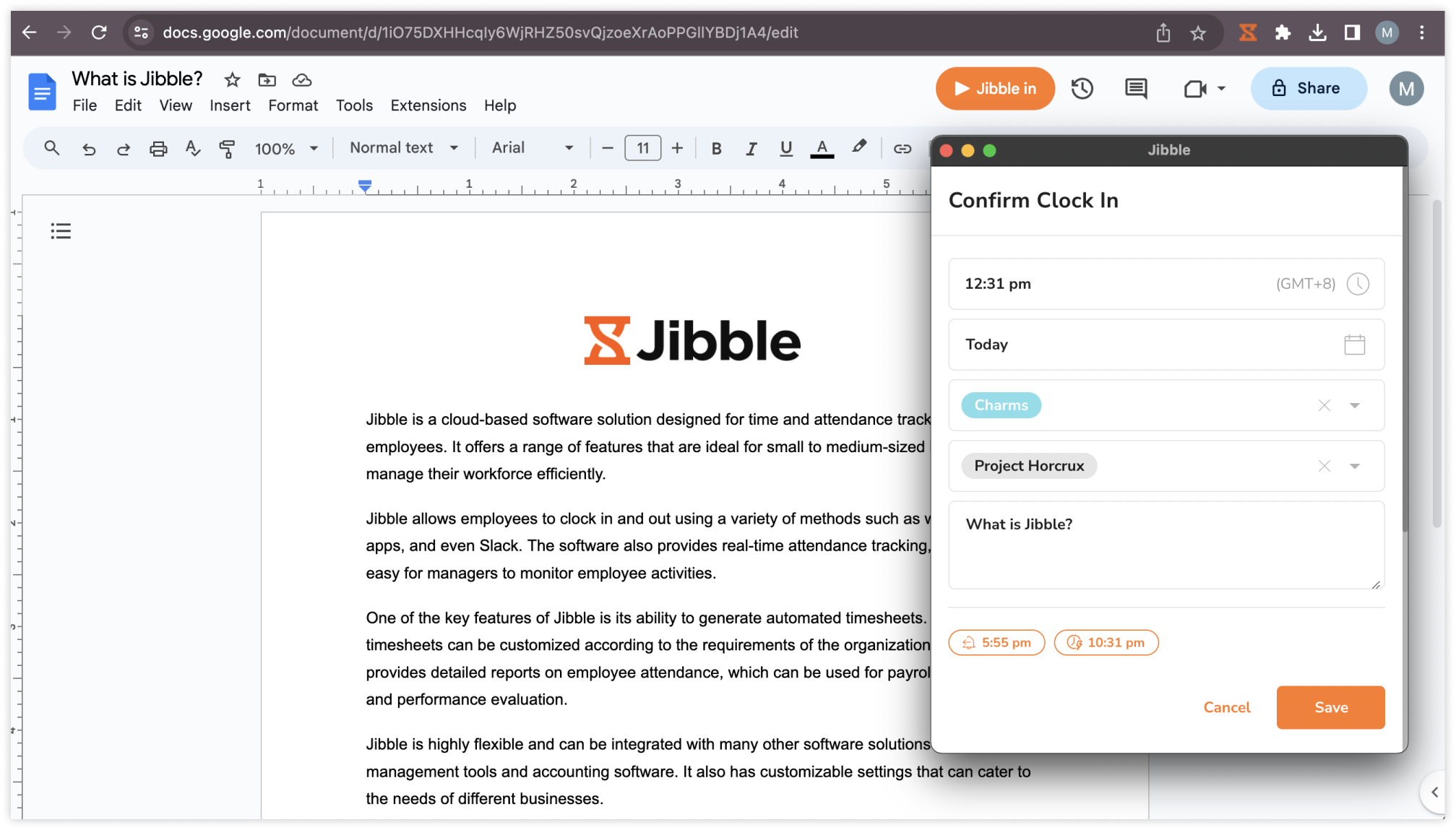
Task: Open the Insert menu
Action: 230,105
